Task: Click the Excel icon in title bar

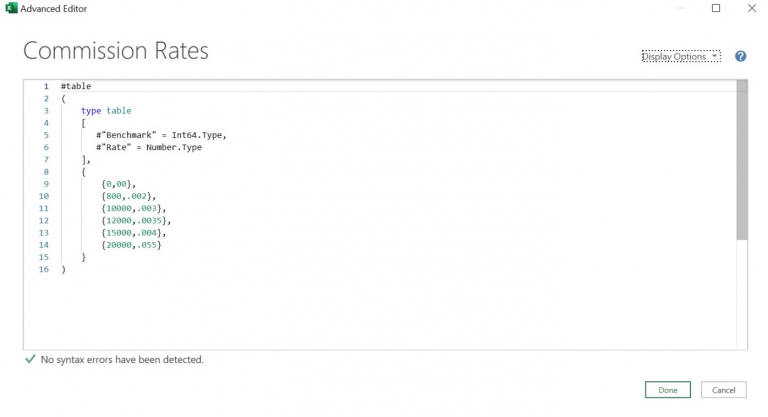Action: [x=11, y=9]
